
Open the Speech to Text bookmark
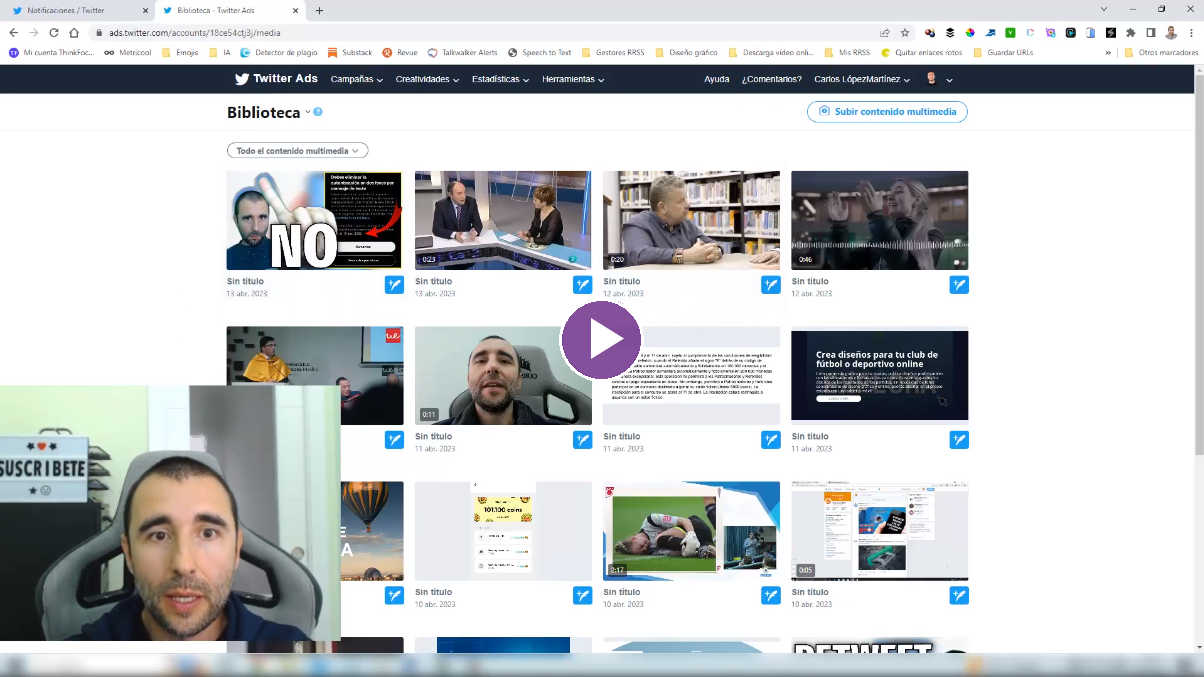pos(540,52)
